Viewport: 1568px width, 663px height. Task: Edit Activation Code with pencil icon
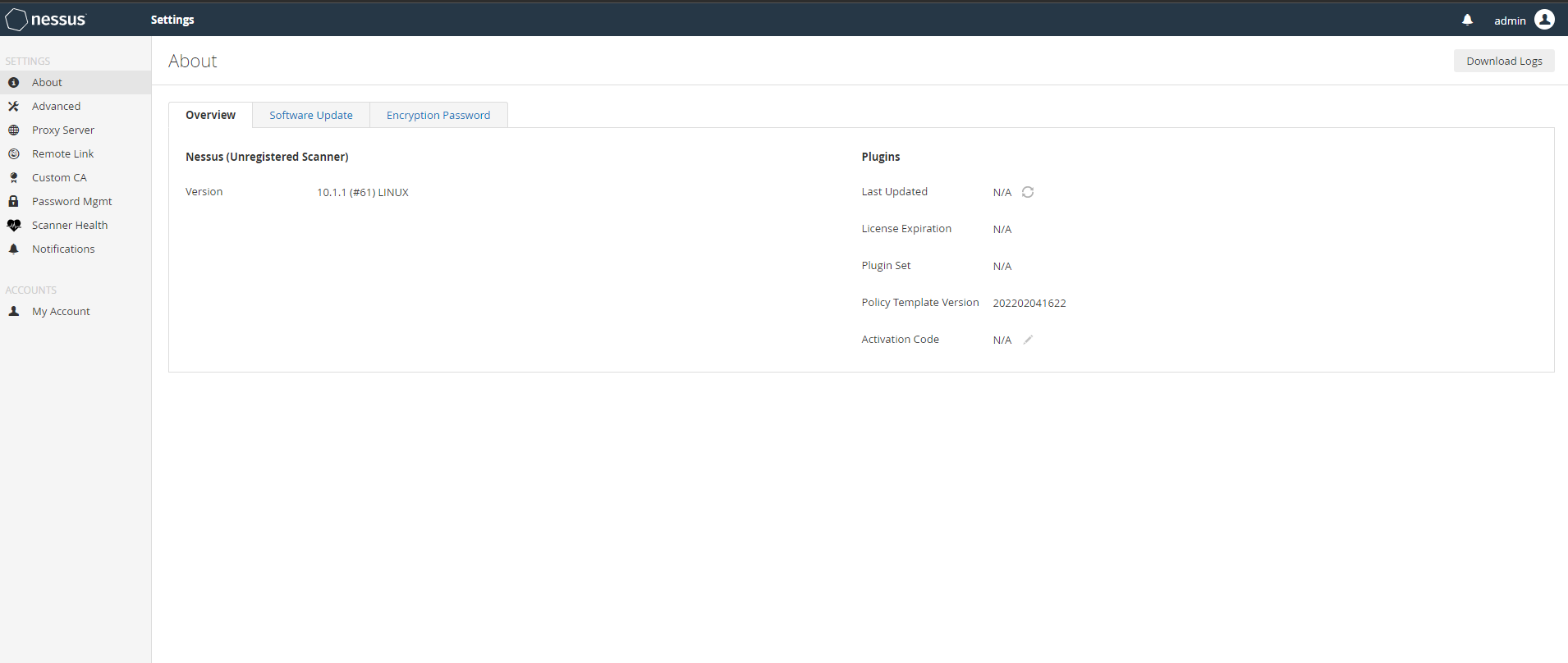point(1028,340)
